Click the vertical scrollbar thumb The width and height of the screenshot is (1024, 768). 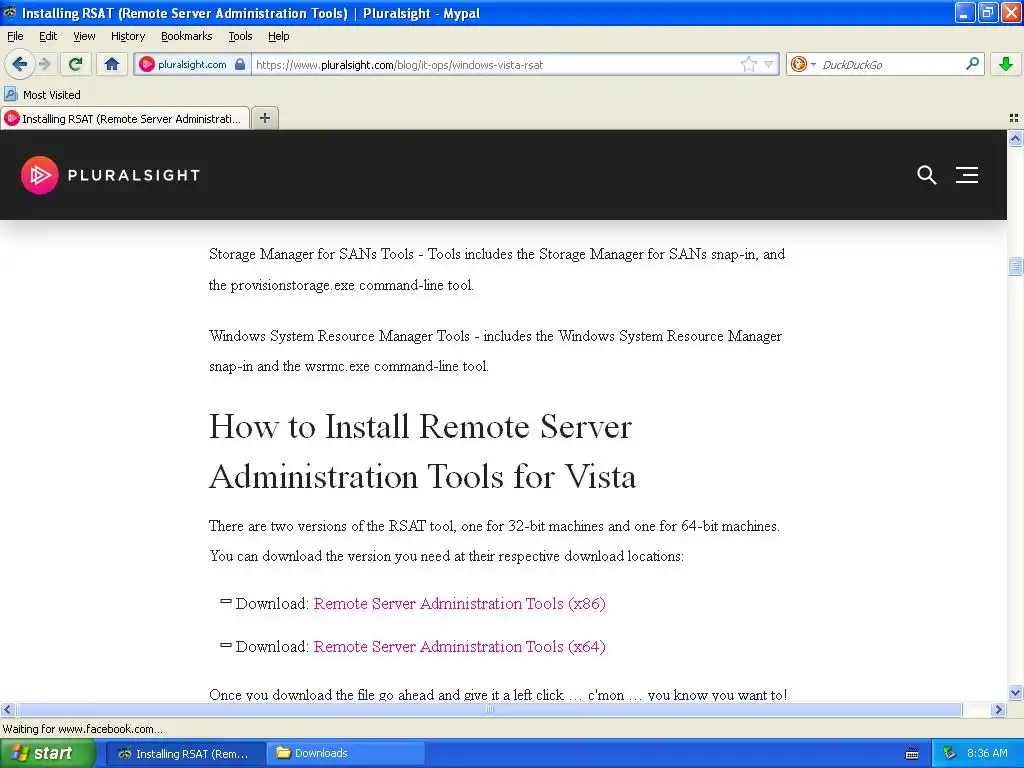pyautogui.click(x=1015, y=266)
